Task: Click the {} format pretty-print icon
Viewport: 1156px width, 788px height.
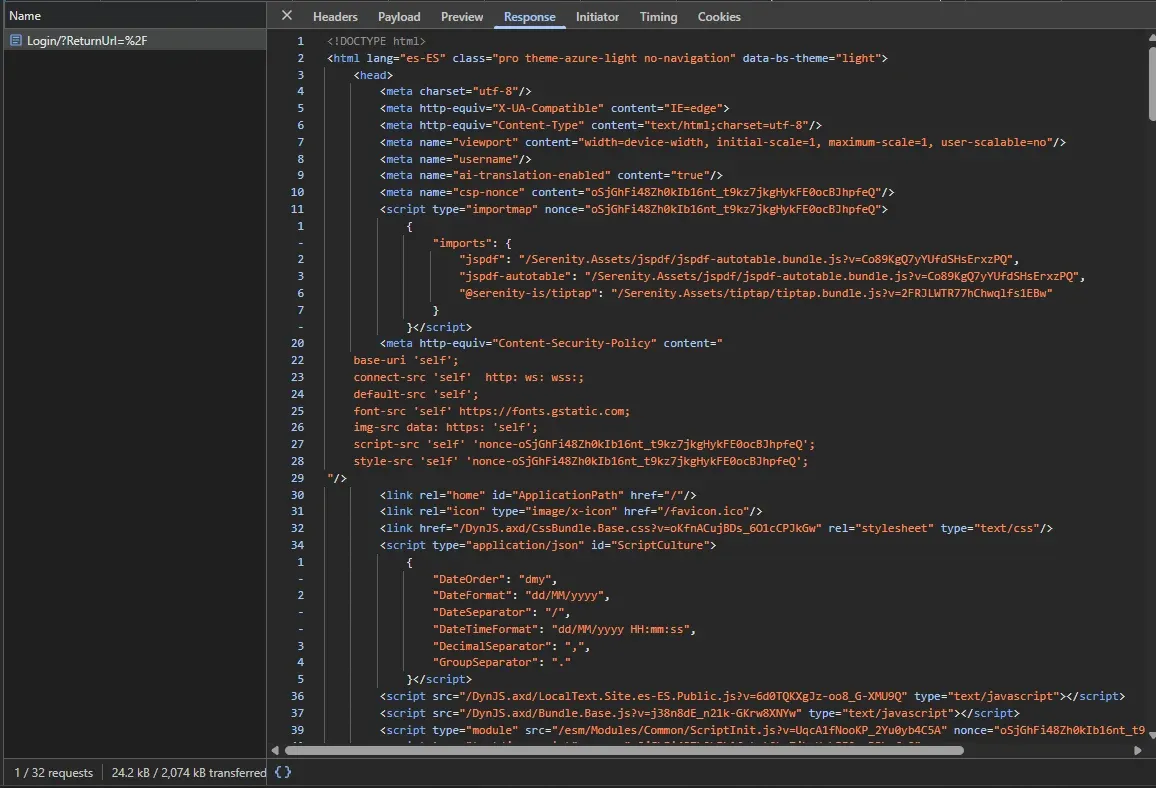Action: tap(282, 772)
